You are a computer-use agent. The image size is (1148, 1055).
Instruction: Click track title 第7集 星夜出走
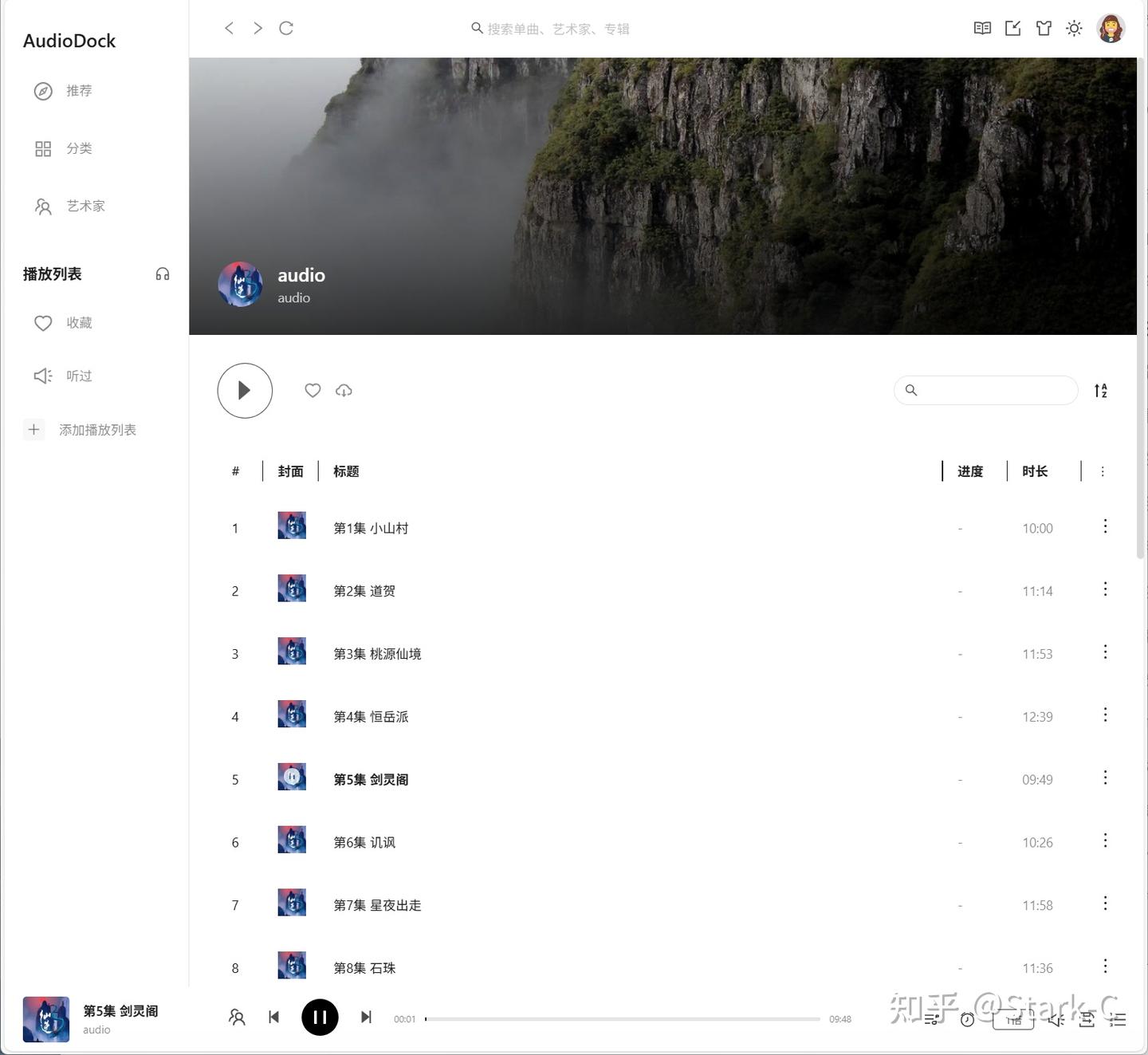(x=377, y=905)
